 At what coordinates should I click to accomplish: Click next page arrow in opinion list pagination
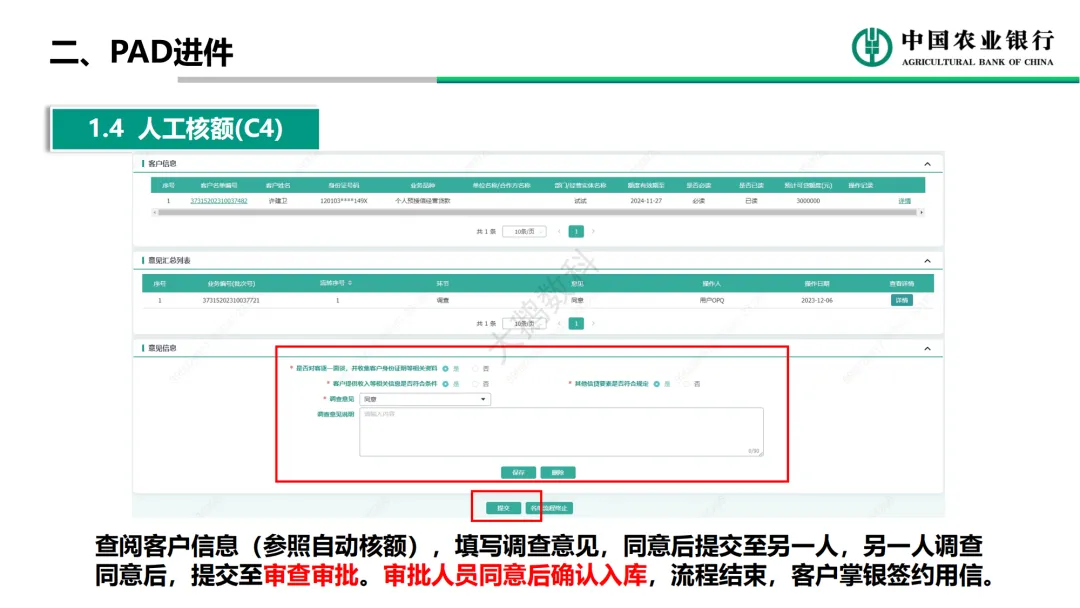pos(593,324)
